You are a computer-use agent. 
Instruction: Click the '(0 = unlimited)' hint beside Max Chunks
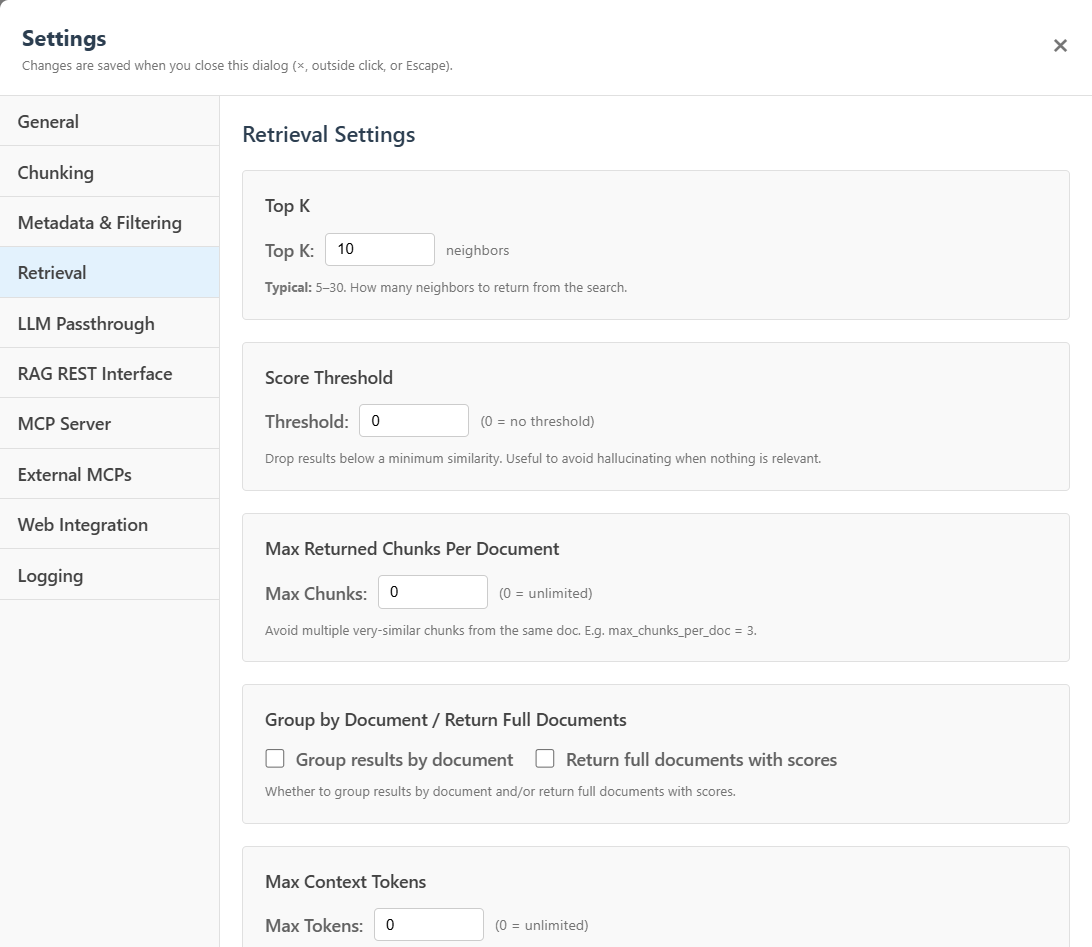point(545,593)
